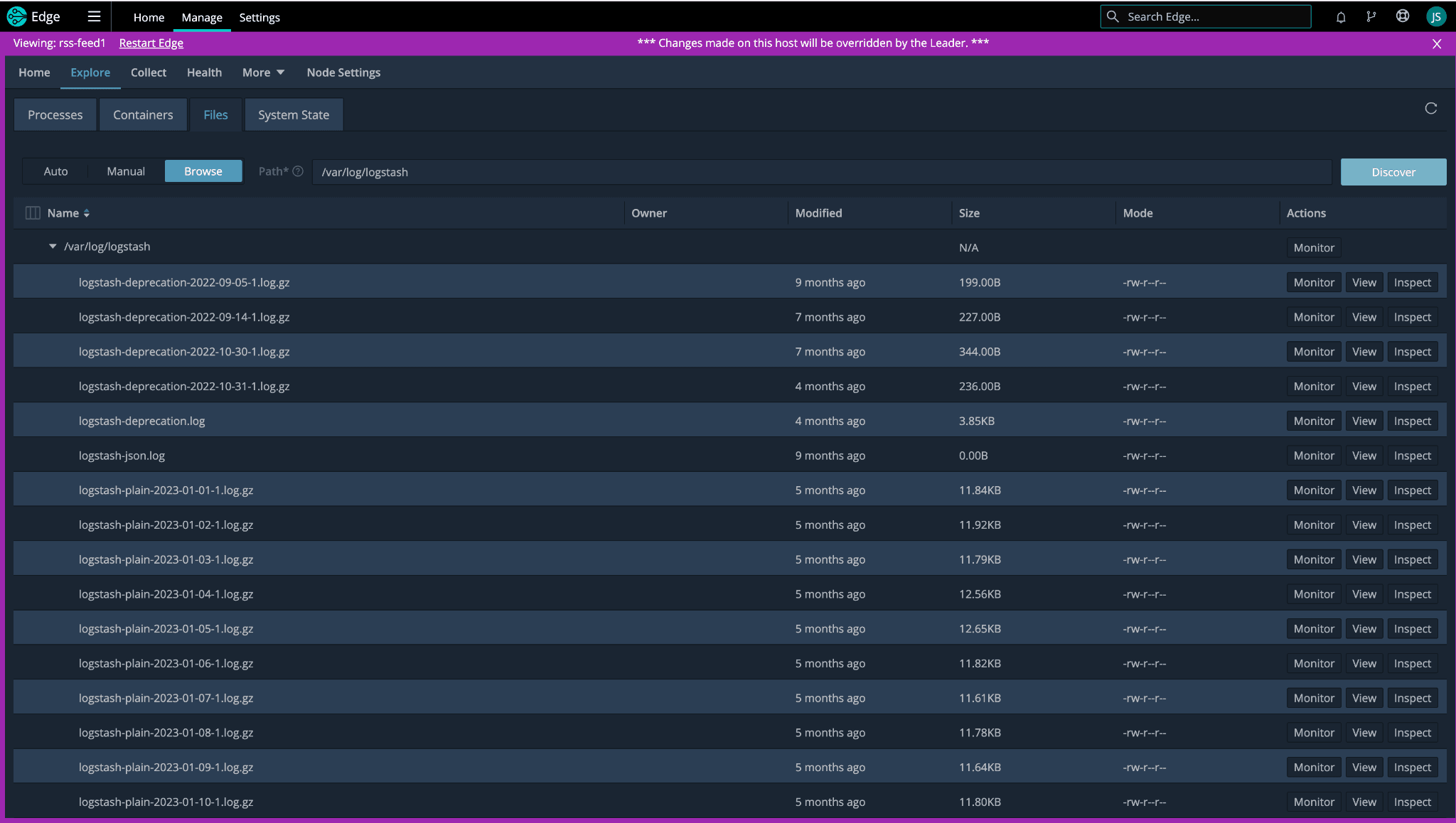Select the Browse discovery mode
This screenshot has height=823, width=1456.
click(203, 171)
